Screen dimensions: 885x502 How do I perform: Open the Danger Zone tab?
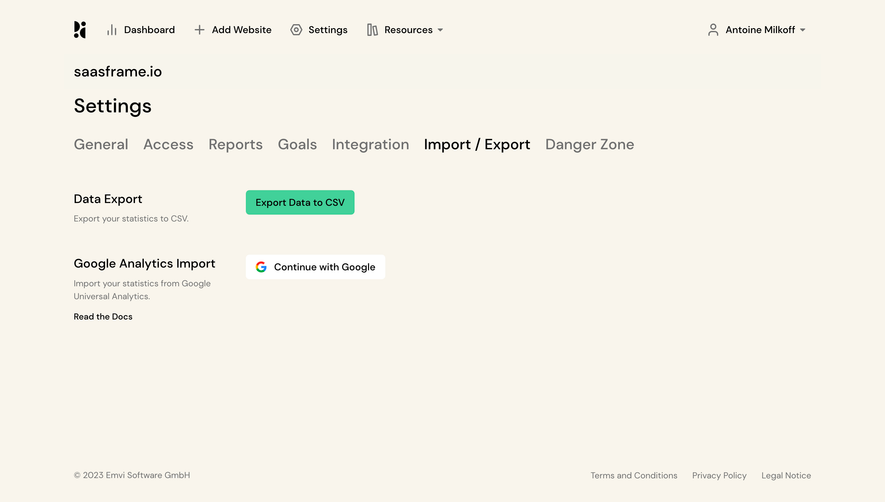tap(590, 145)
